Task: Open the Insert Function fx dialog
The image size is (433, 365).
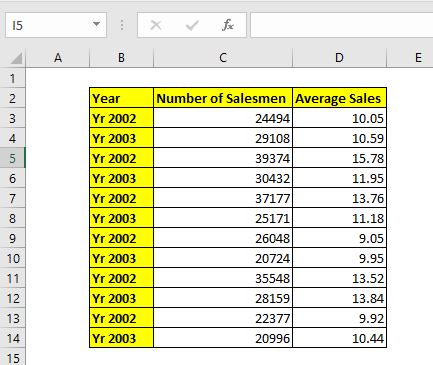Action: pyautogui.click(x=228, y=25)
